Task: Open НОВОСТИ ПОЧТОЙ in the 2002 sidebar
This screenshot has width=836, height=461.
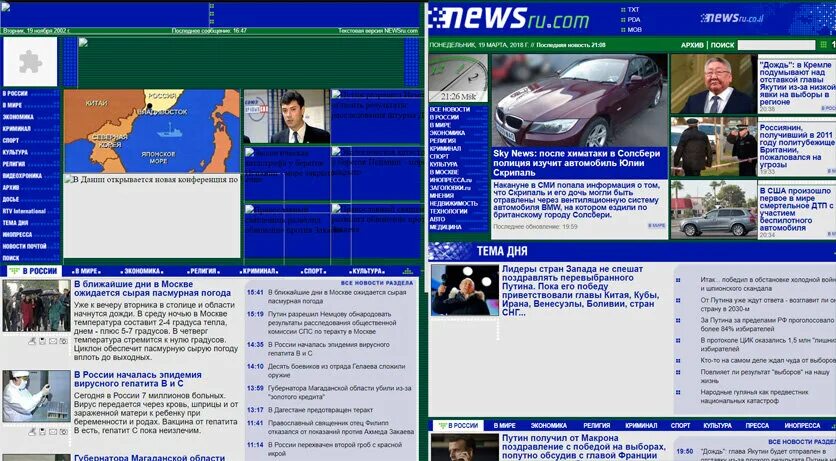Action: pos(24,246)
